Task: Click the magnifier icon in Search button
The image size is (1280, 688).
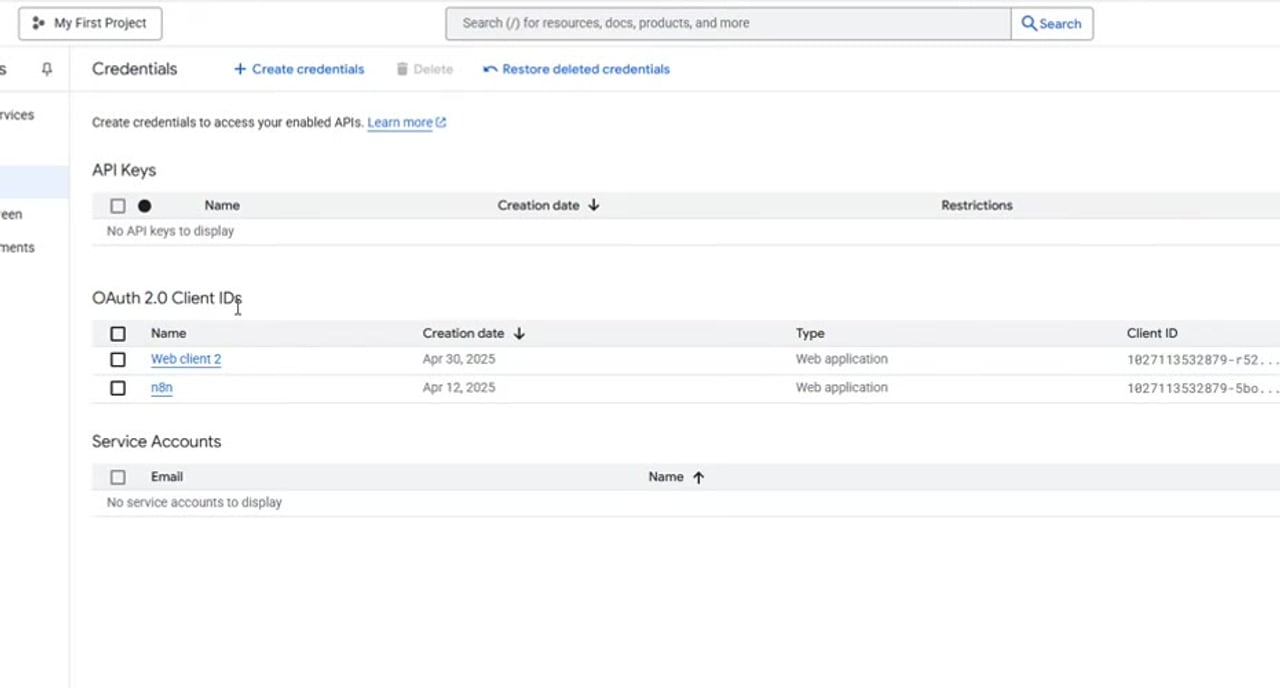Action: 1029,23
